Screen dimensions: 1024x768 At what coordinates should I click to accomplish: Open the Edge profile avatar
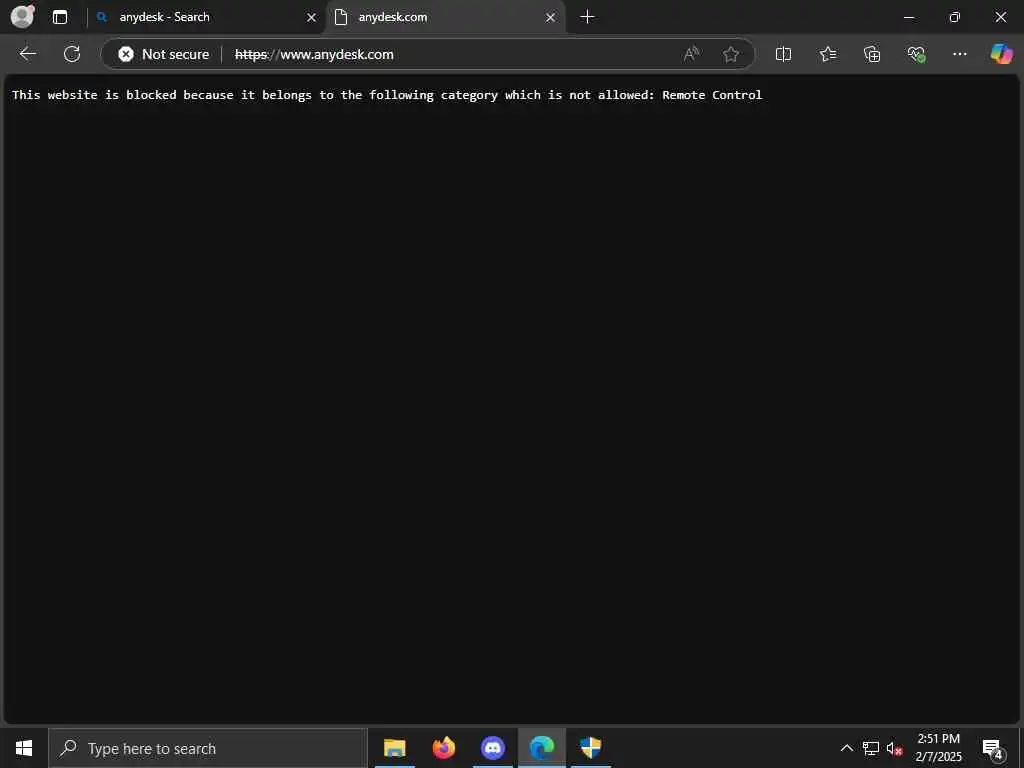pyautogui.click(x=22, y=17)
